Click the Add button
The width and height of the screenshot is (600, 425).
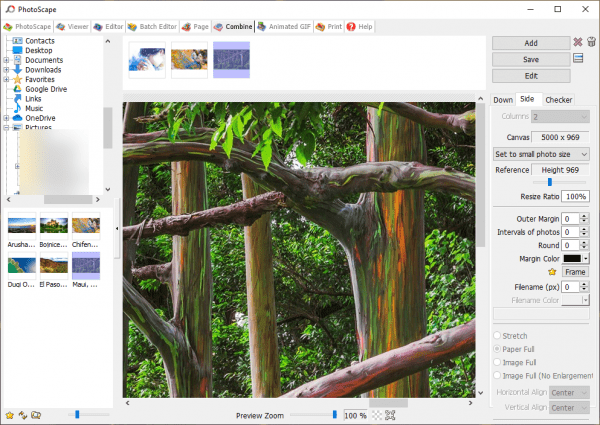click(x=531, y=43)
